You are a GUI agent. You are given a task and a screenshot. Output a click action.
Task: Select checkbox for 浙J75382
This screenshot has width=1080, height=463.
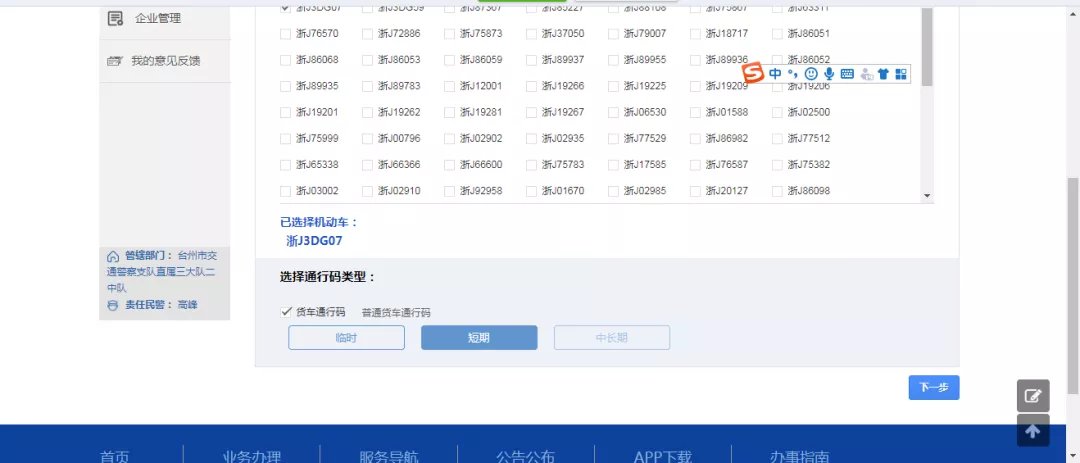pyautogui.click(x=777, y=165)
